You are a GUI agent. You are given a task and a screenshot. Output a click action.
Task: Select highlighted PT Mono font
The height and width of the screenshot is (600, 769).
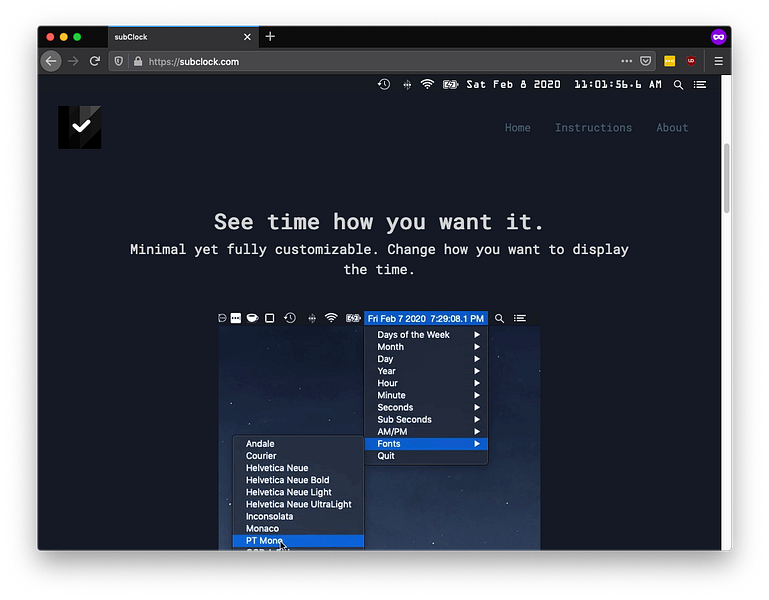tap(298, 541)
